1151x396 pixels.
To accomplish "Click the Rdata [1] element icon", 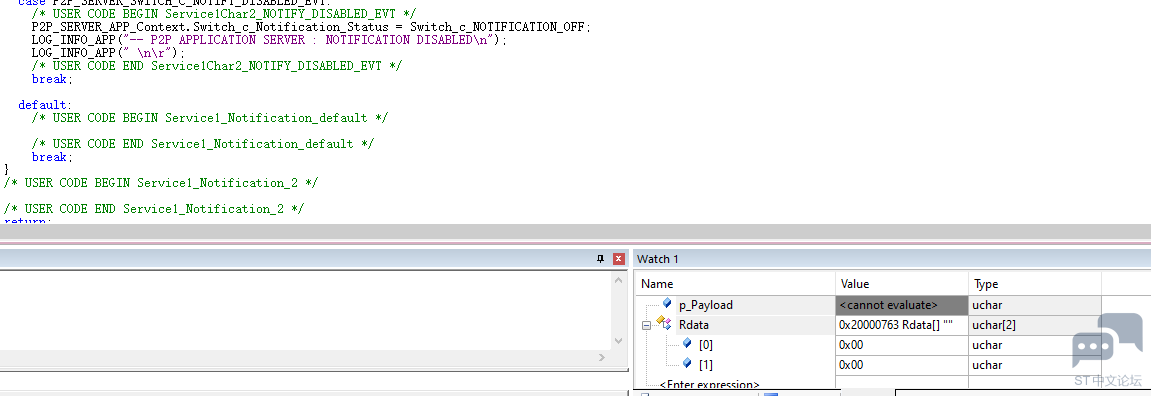I will (x=687, y=362).
